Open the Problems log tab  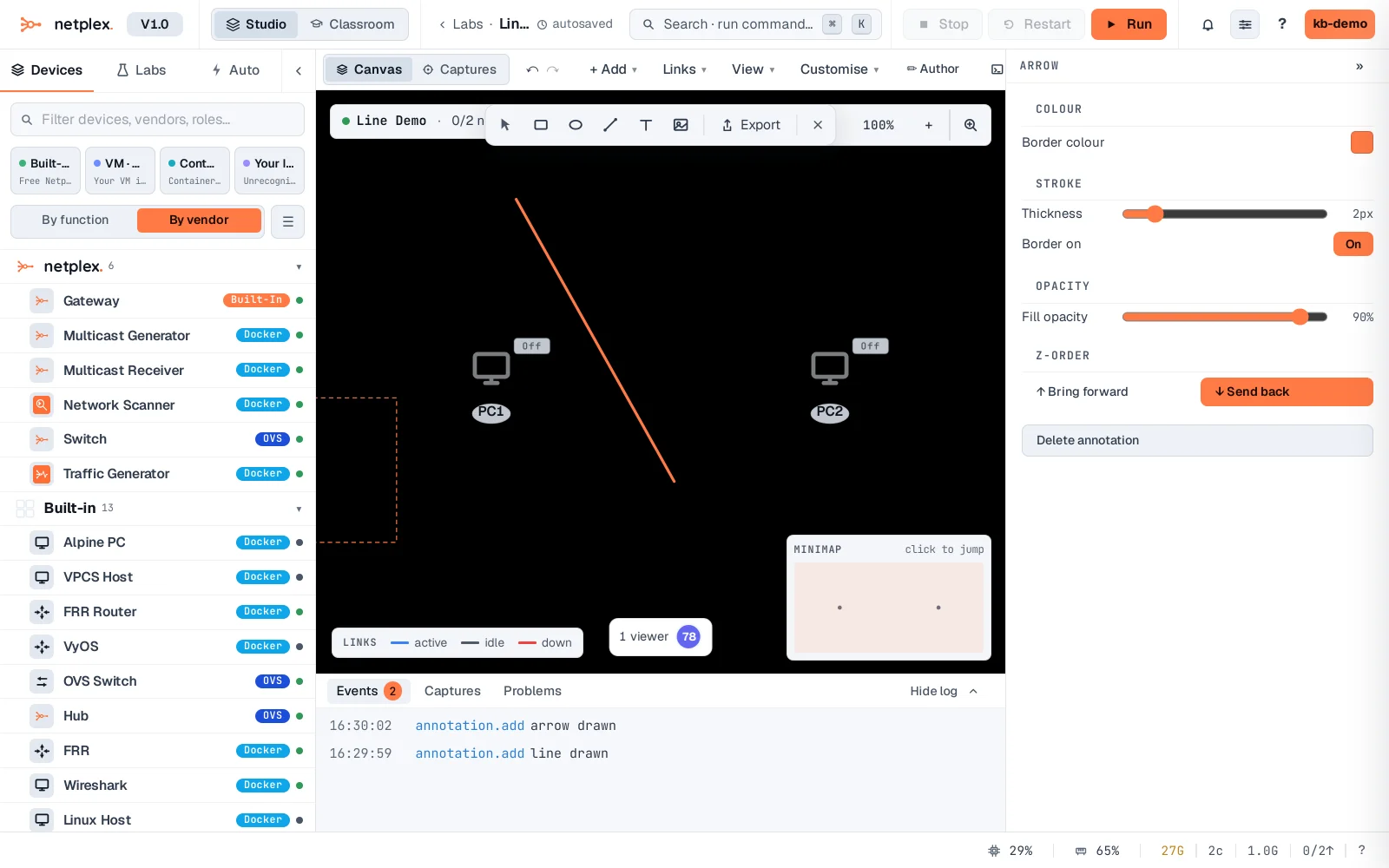coord(532,691)
